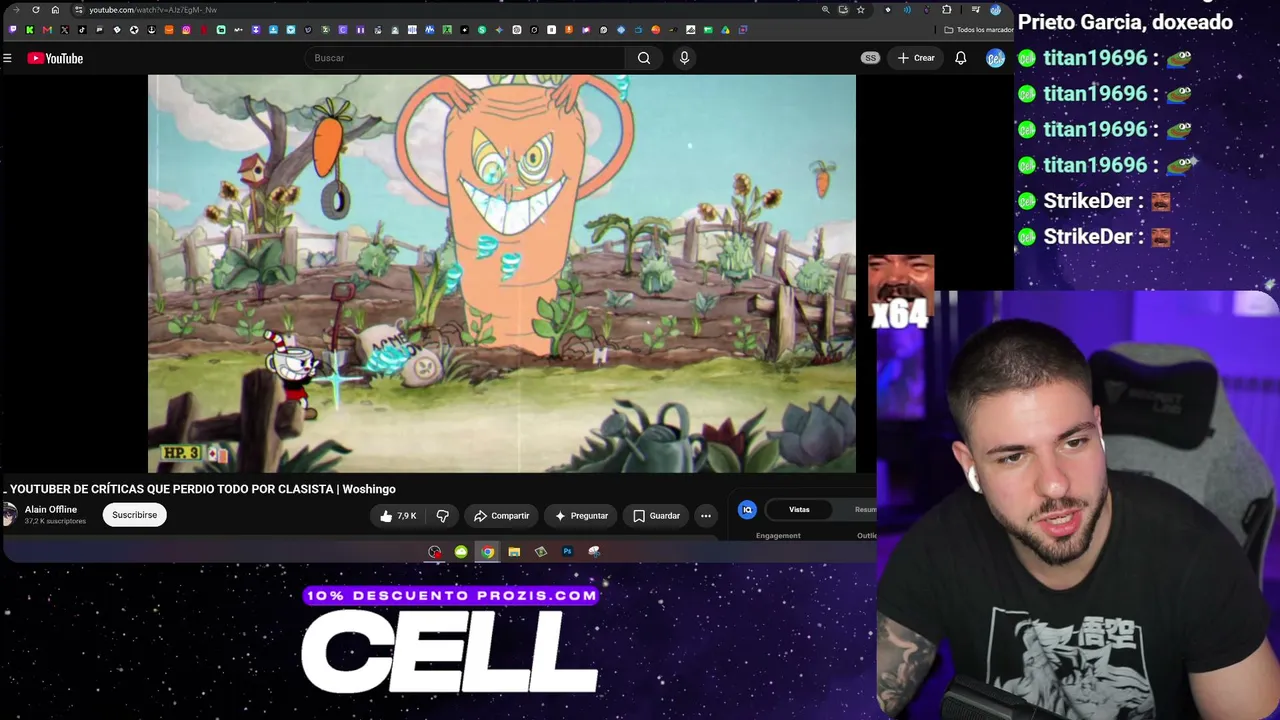Click the Cuphead video player
The width and height of the screenshot is (1280, 720).
(502, 273)
